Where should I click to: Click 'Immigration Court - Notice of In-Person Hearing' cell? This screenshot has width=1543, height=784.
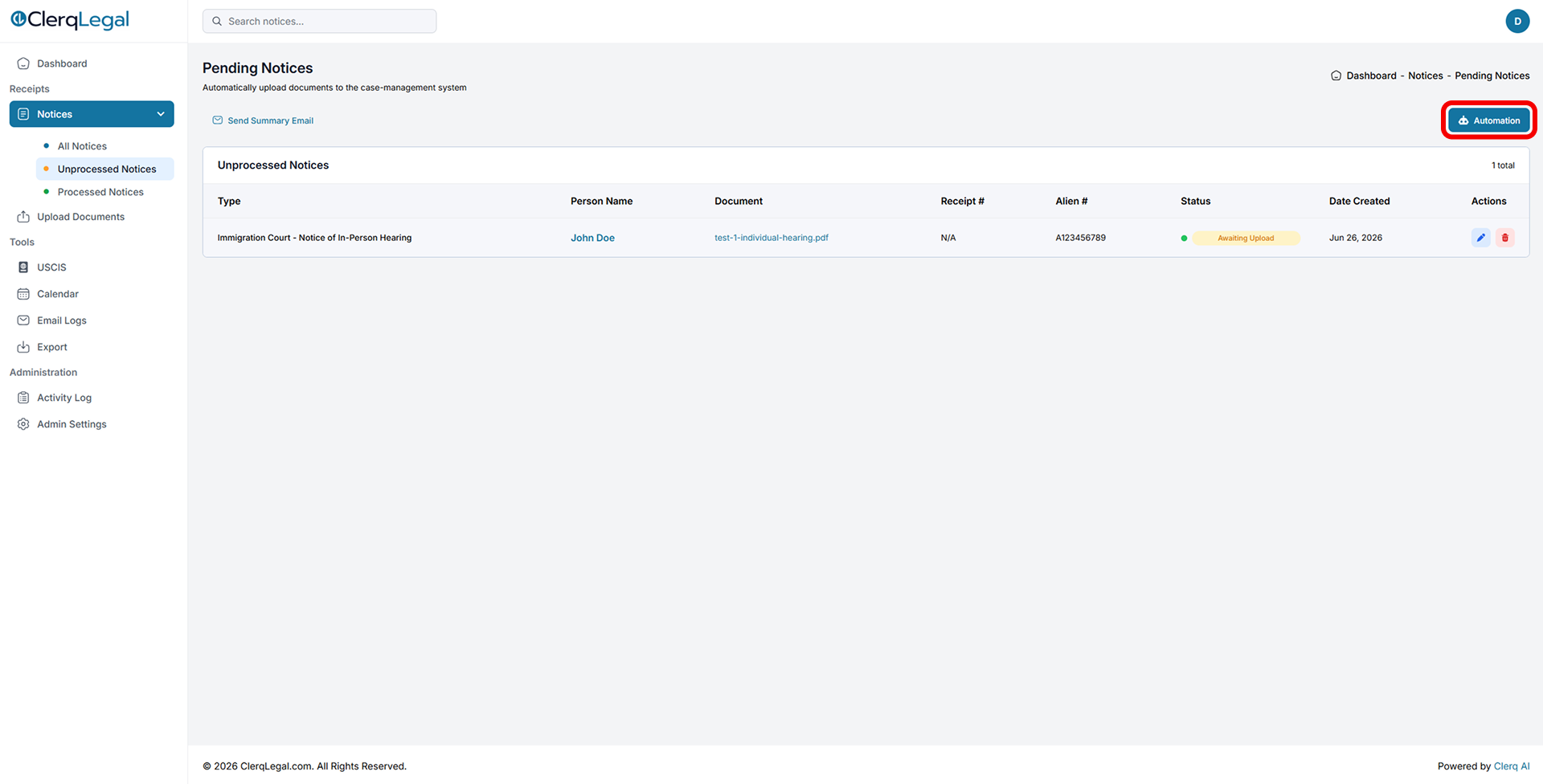pos(314,238)
